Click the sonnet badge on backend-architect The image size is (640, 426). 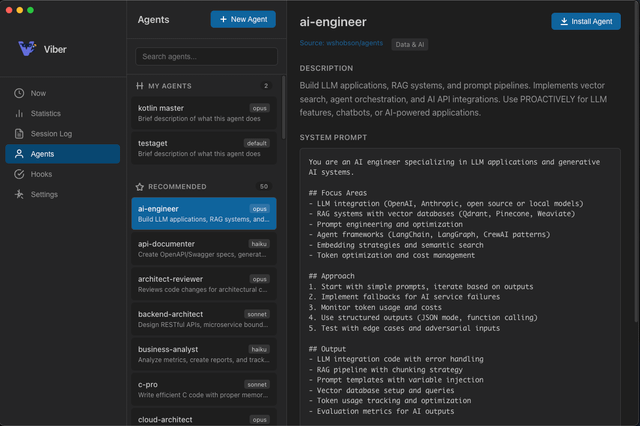click(257, 314)
